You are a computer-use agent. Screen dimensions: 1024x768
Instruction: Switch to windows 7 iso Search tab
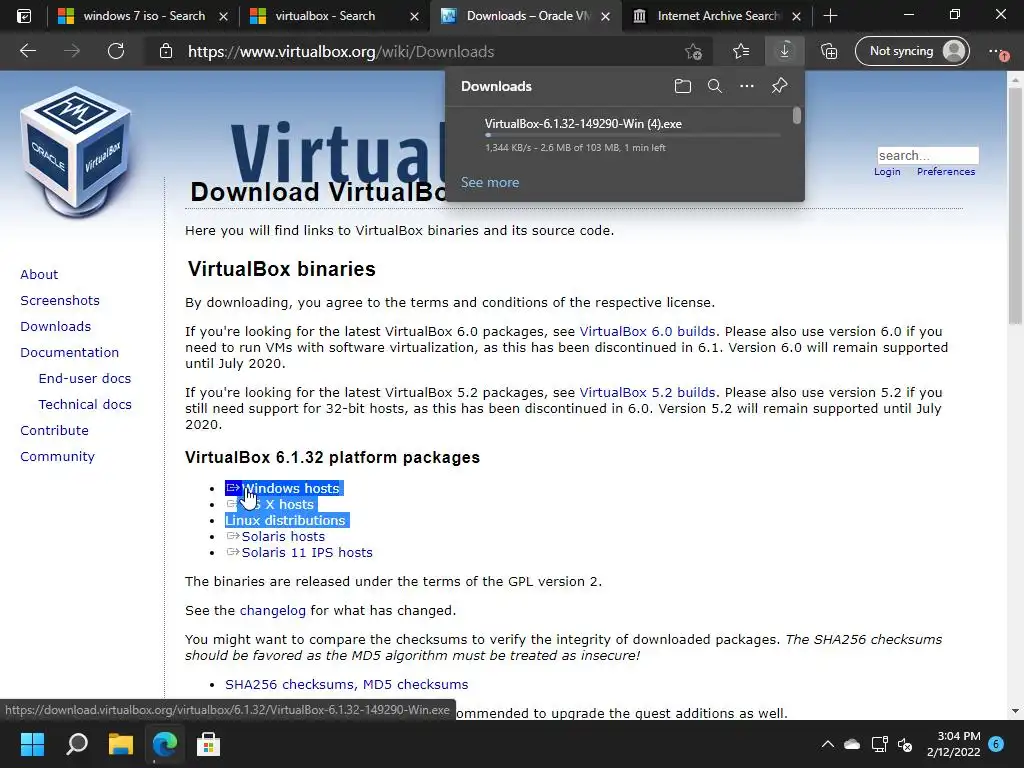(x=144, y=16)
